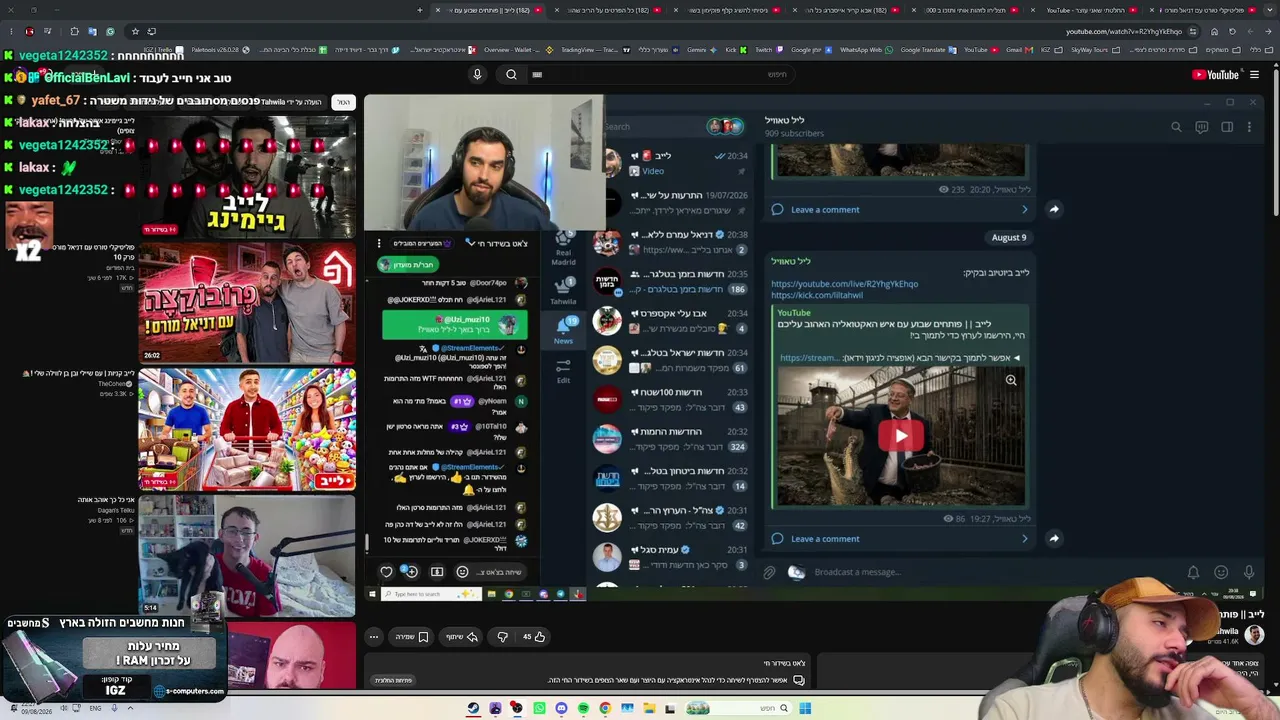Viewport: 1280px width, 720px height.
Task: Click the Telegram voice message microphone
Action: pos(1249,572)
